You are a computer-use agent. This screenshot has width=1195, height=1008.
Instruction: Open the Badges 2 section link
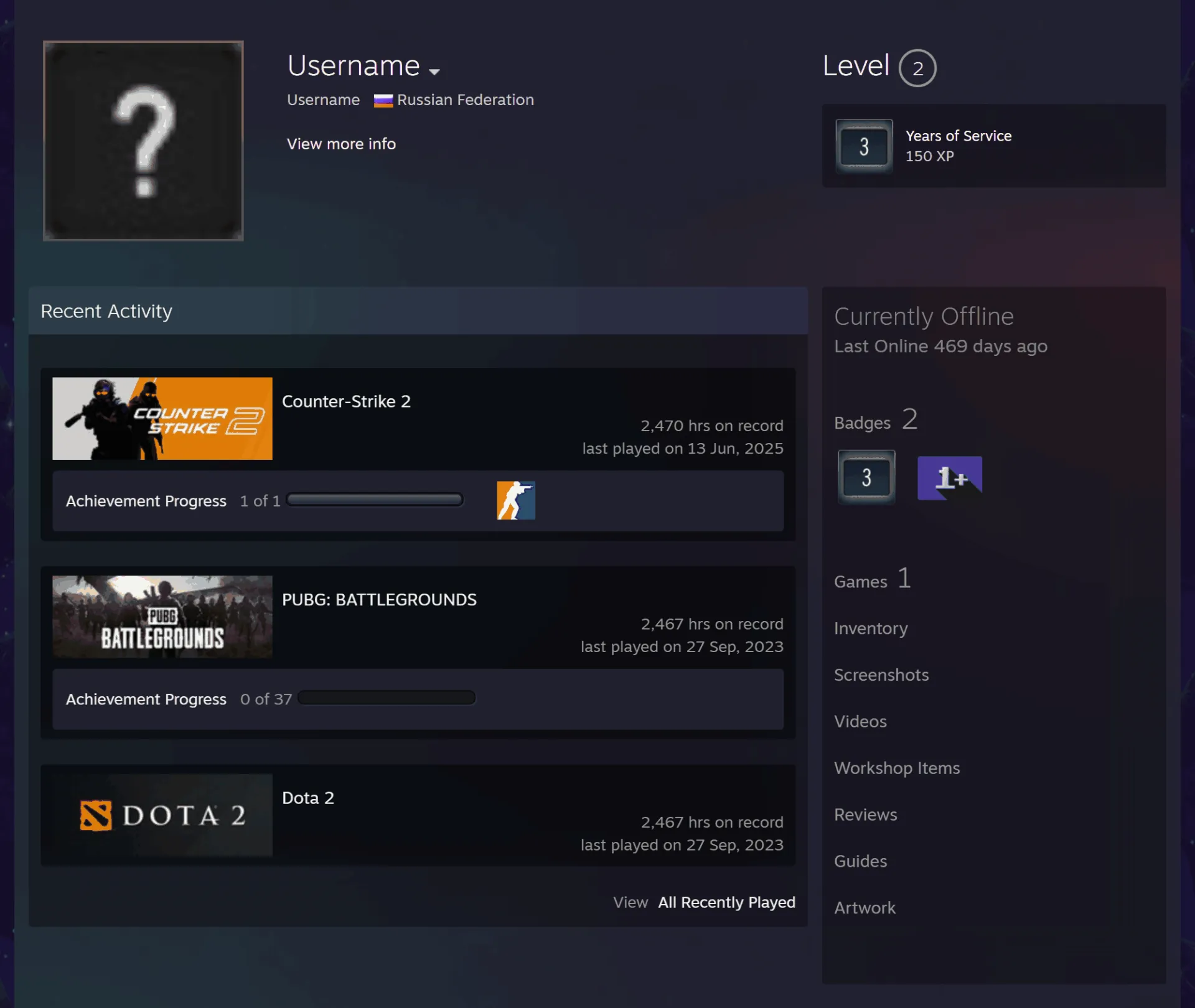tap(876, 420)
